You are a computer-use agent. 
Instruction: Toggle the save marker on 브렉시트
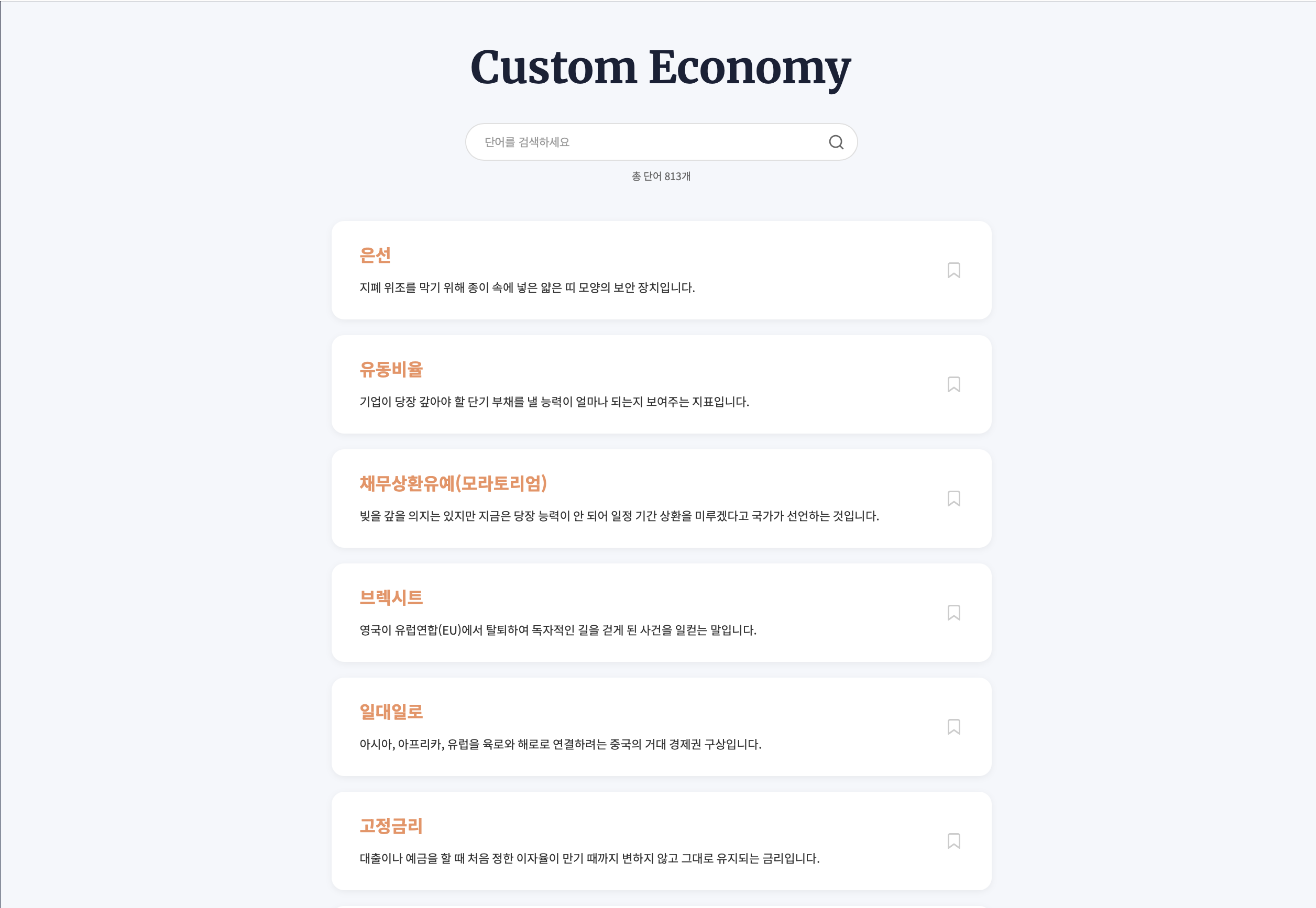954,613
